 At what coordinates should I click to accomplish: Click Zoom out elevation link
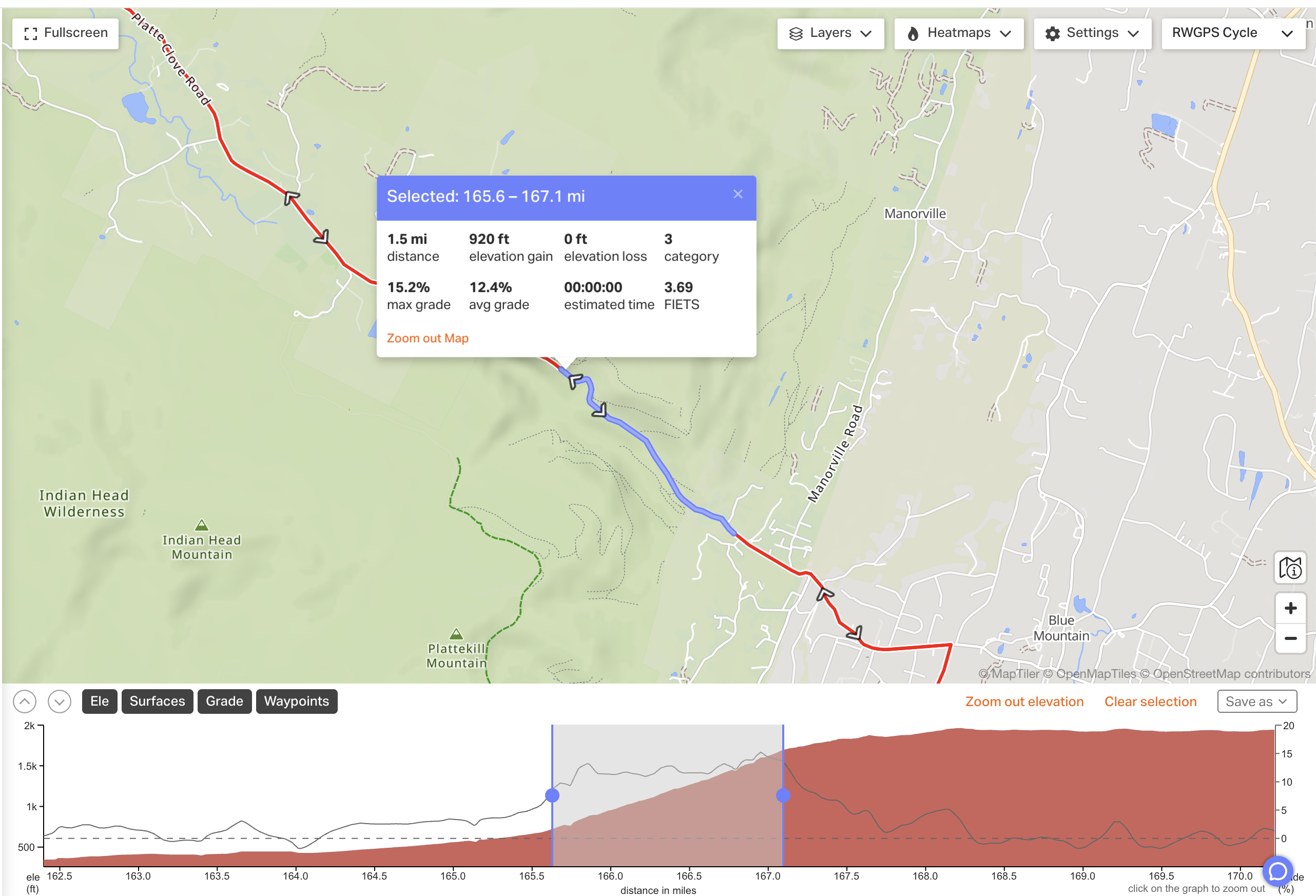click(1024, 702)
